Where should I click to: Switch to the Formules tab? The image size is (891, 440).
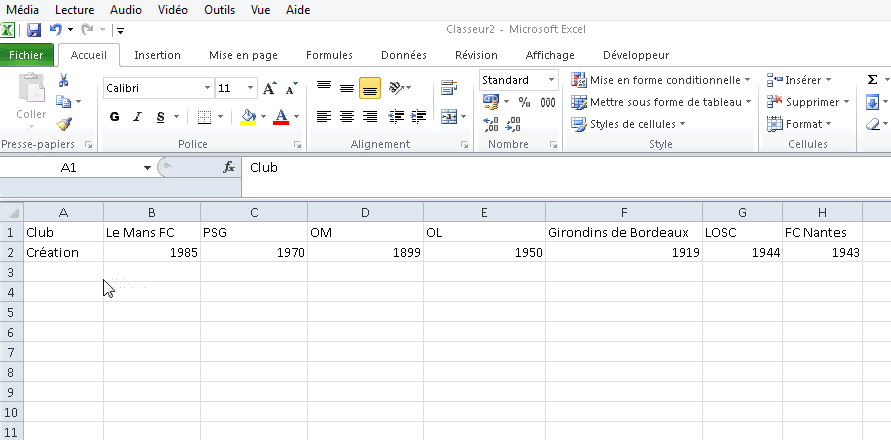[329, 55]
